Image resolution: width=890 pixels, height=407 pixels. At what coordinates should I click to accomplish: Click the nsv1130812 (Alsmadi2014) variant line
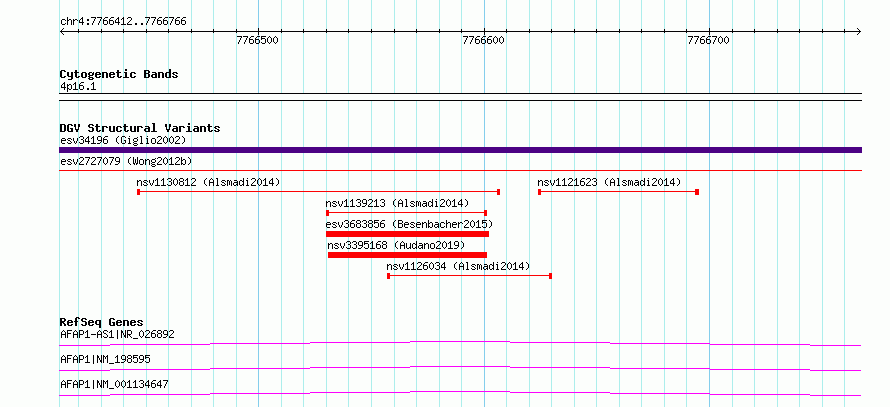tap(318, 192)
